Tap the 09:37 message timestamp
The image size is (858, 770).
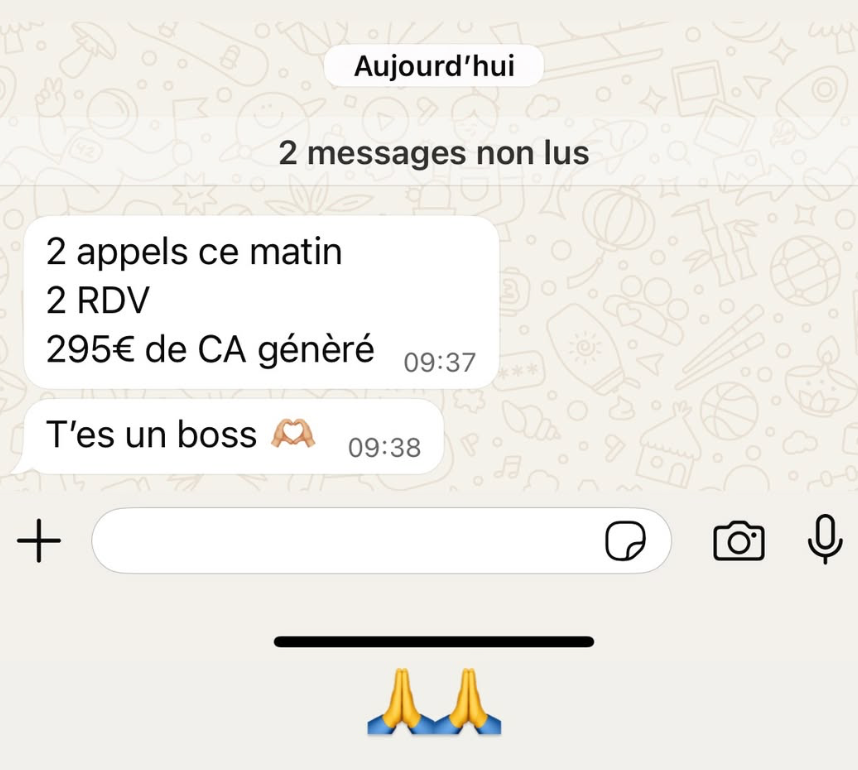point(439,363)
